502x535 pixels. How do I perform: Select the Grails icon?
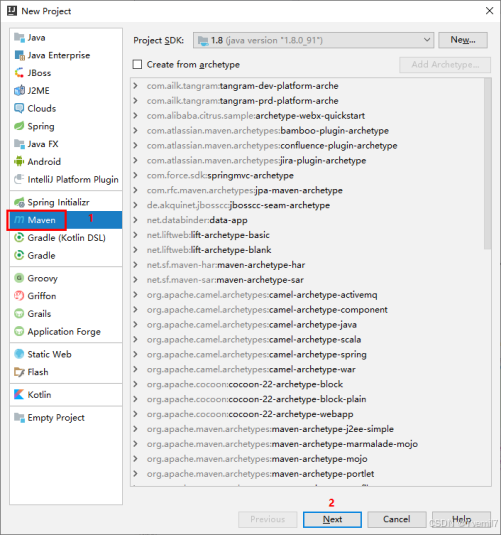pos(19,314)
